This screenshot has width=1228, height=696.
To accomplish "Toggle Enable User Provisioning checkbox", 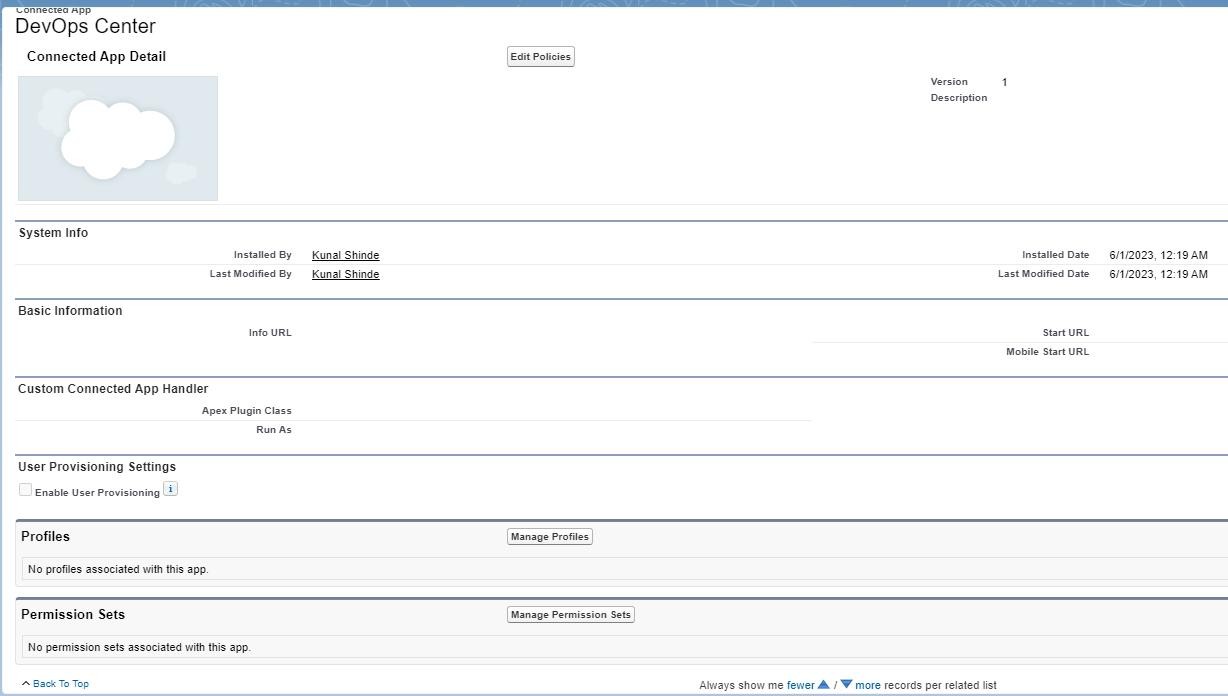I will 25,490.
